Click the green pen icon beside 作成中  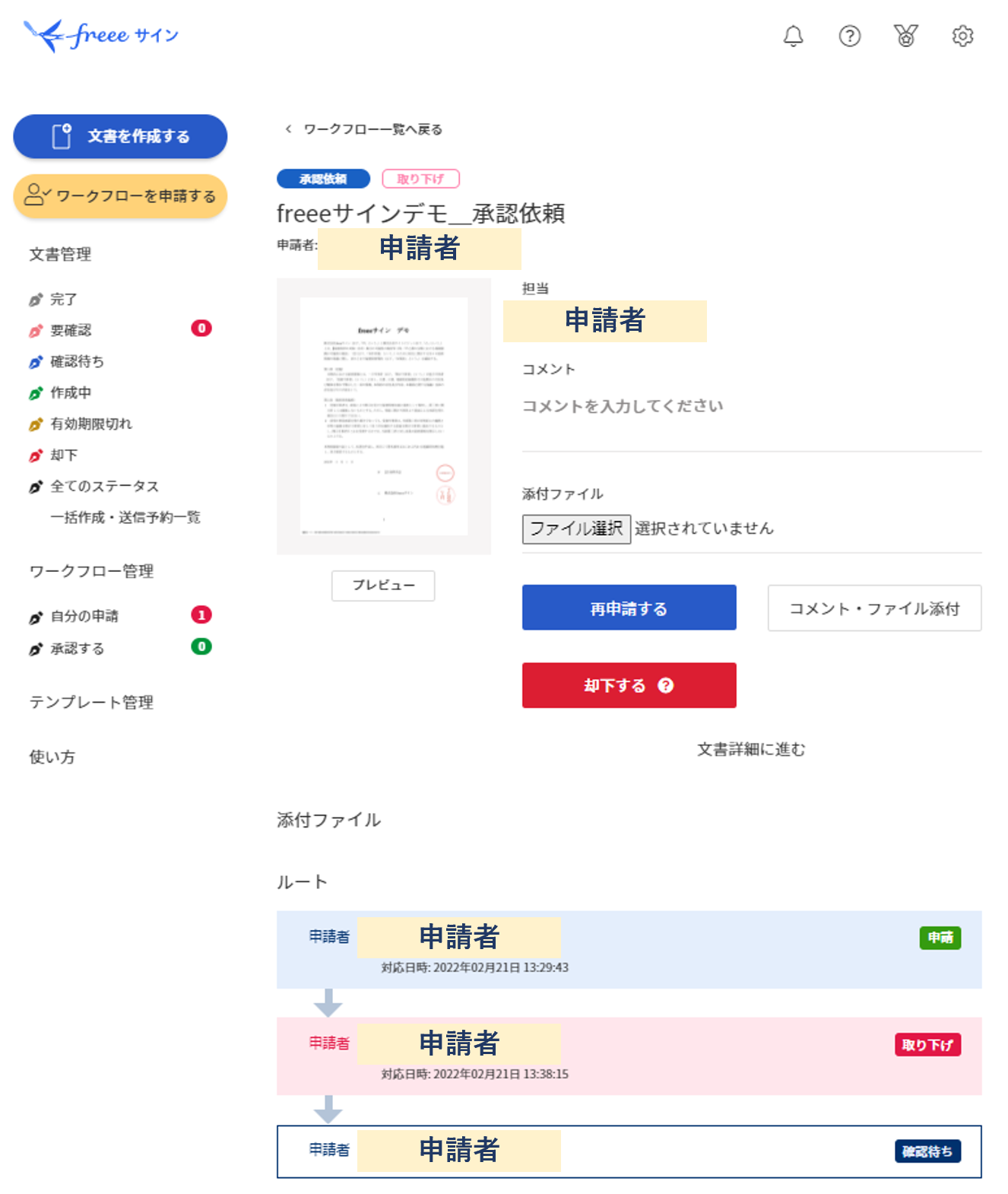tap(36, 393)
